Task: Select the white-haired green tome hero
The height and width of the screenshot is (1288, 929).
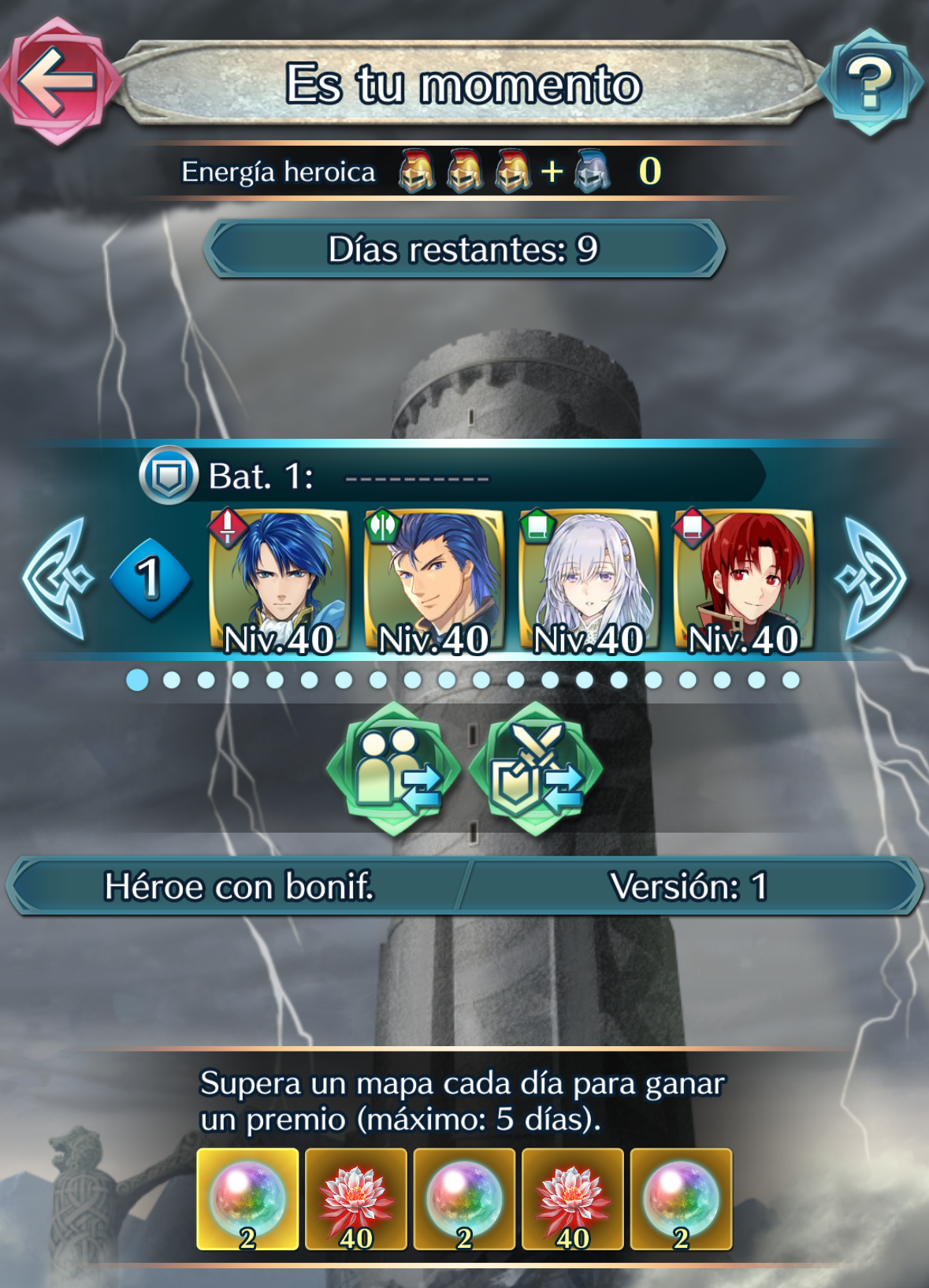Action: [x=589, y=582]
